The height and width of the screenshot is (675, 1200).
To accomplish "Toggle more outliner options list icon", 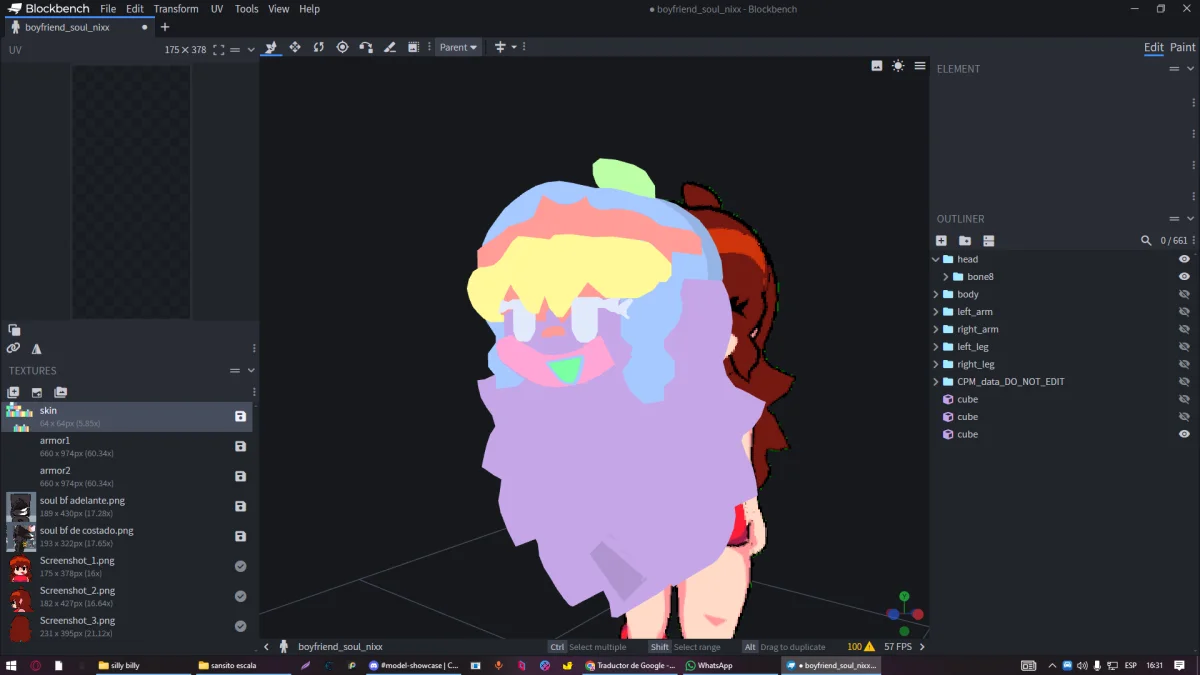I will coord(989,241).
